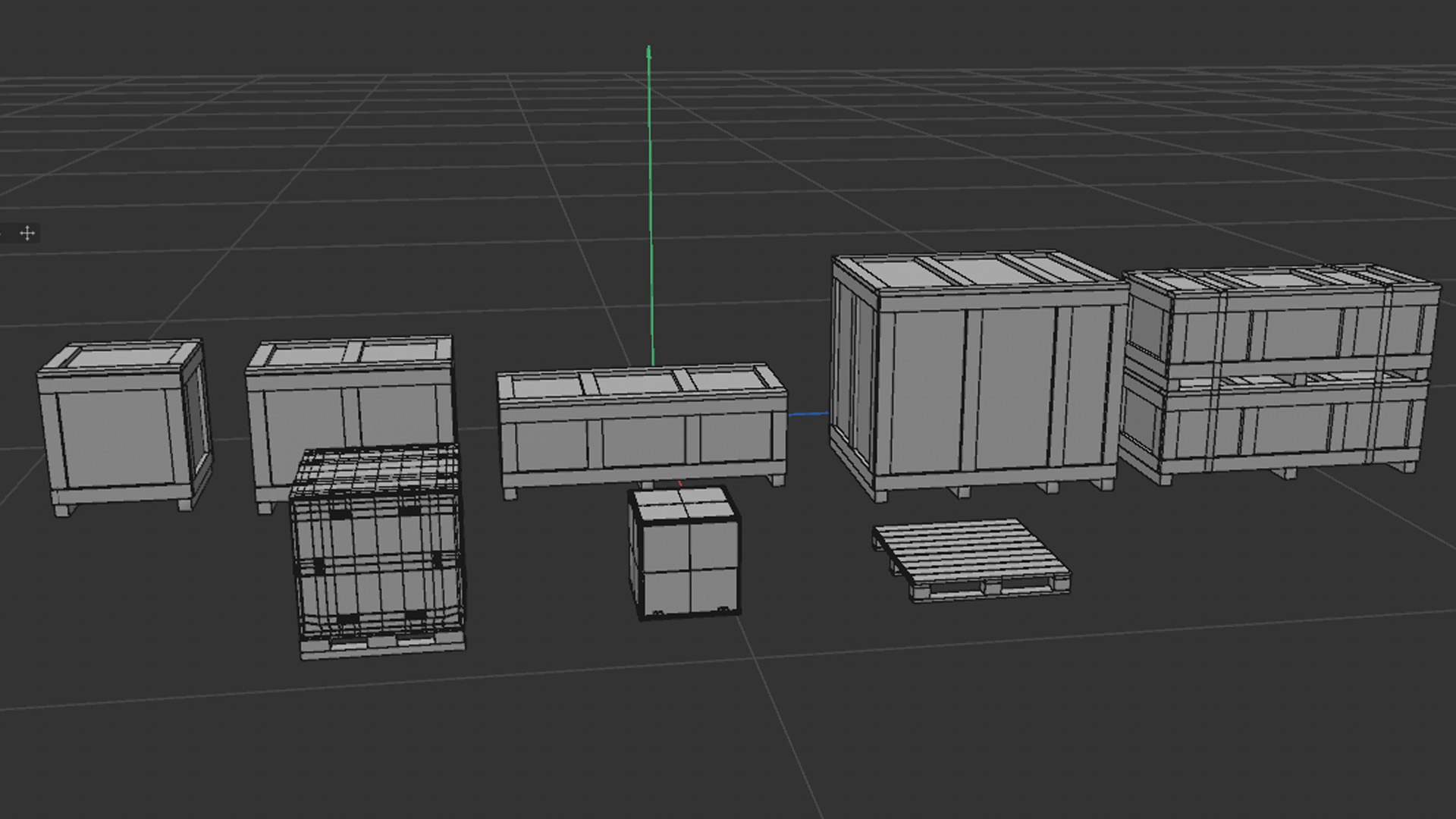Viewport: 1456px width, 819px height.
Task: Select the lower crate of the stacked pair
Action: pos(1274,428)
